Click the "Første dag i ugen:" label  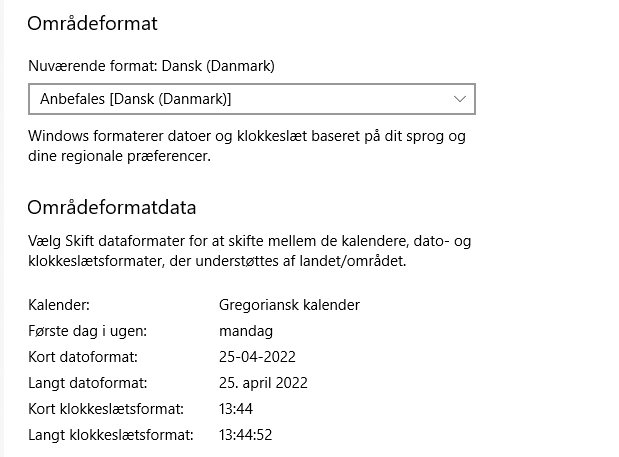point(89,330)
